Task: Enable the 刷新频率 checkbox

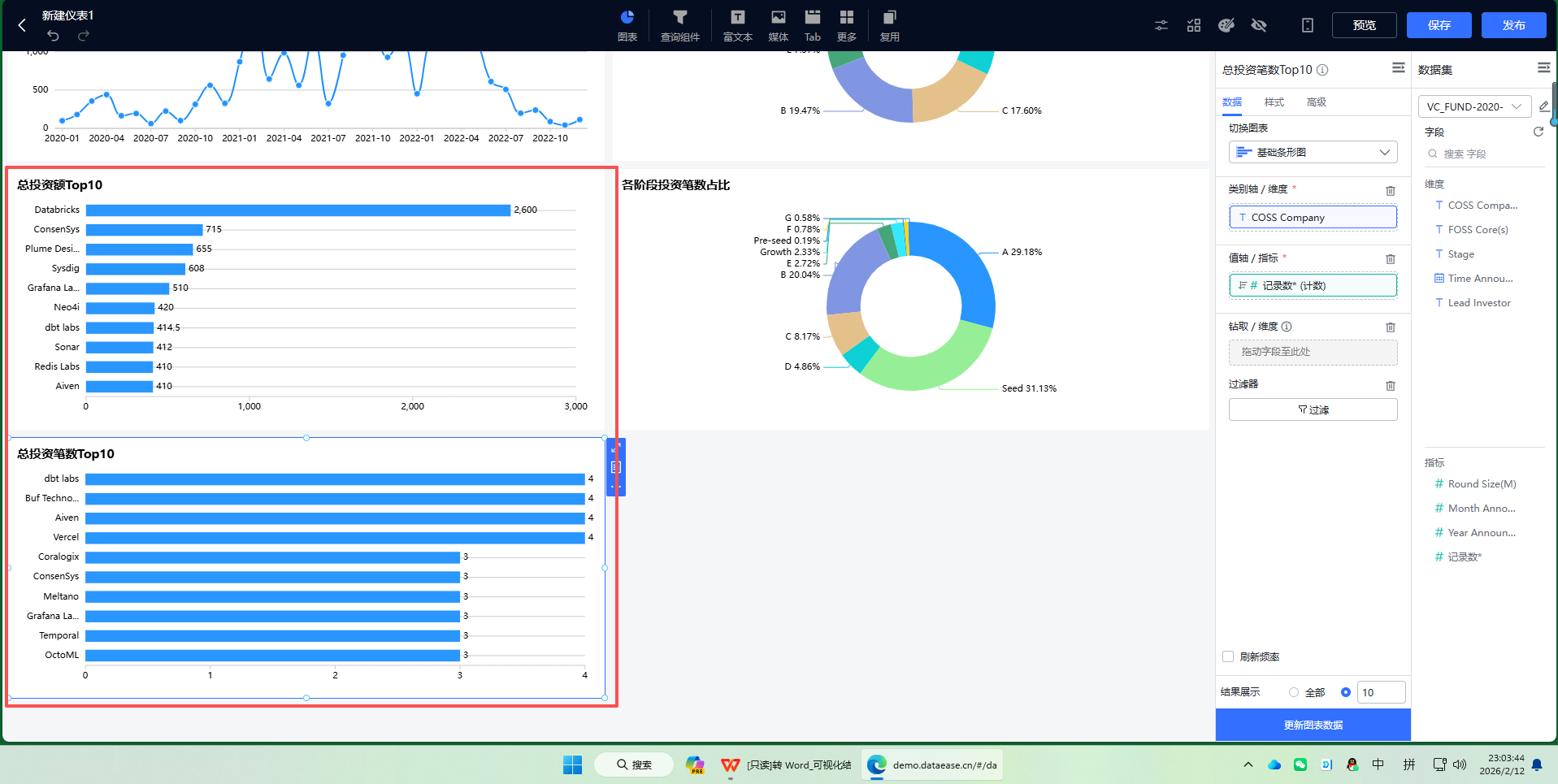Action: pyautogui.click(x=1228, y=656)
